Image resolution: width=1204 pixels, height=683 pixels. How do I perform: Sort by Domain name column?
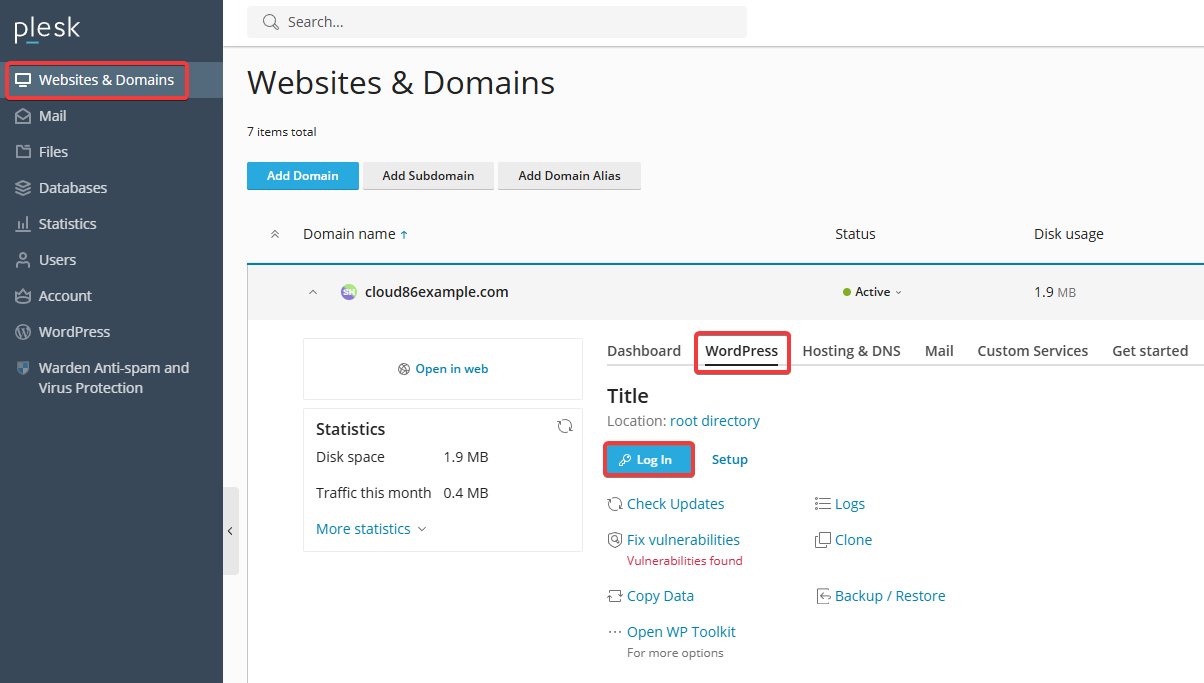point(355,234)
